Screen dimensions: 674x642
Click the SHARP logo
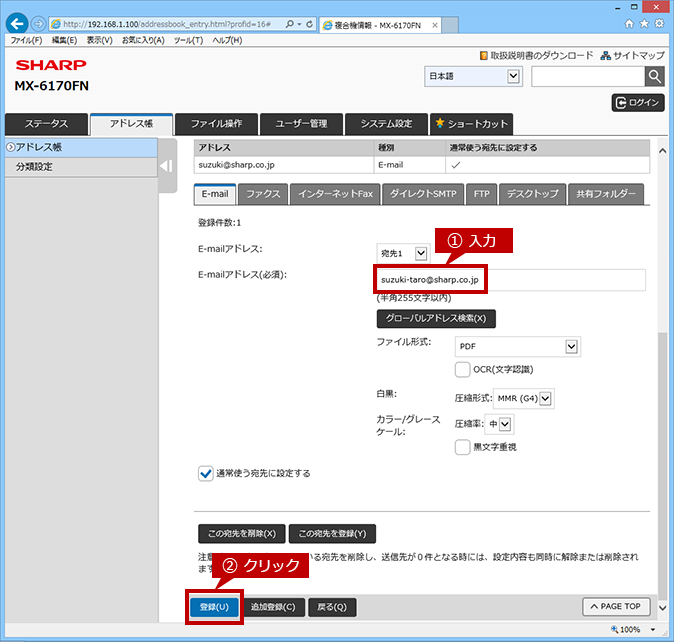51,65
